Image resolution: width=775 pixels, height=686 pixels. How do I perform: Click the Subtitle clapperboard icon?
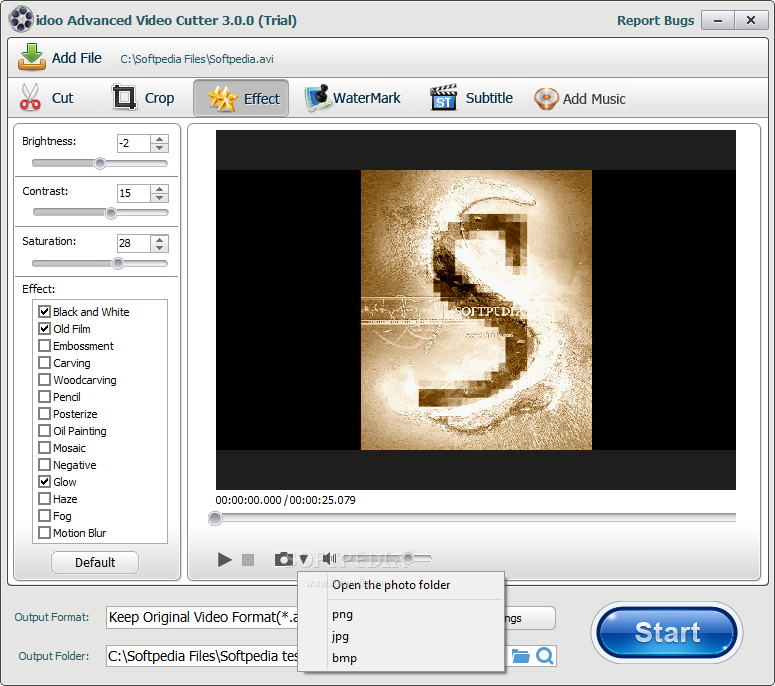coord(443,97)
